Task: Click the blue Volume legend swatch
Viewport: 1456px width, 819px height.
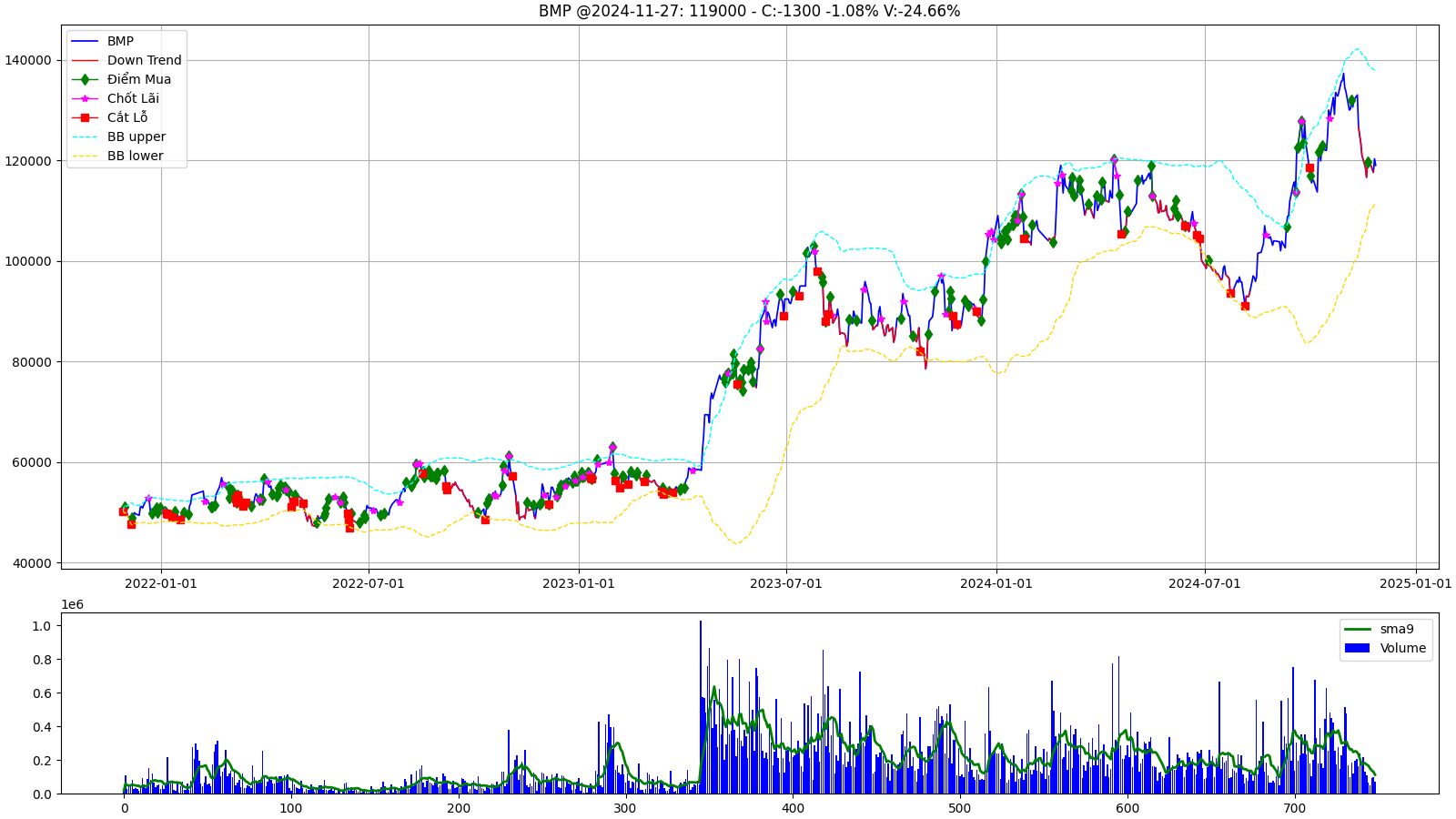Action: pyautogui.click(x=1357, y=648)
